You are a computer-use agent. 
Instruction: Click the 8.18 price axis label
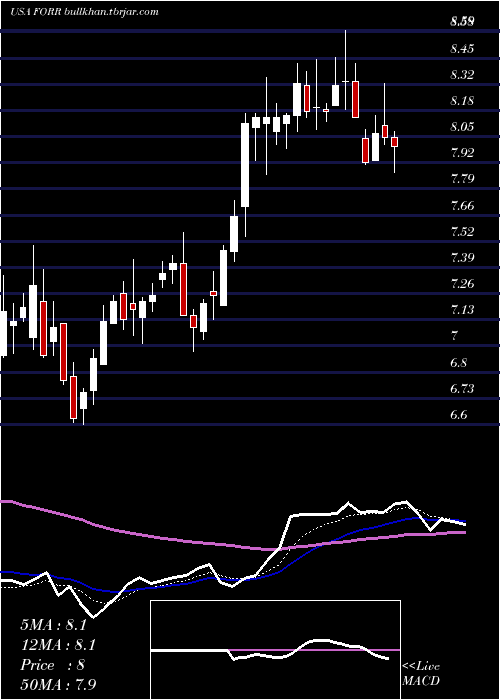462,101
